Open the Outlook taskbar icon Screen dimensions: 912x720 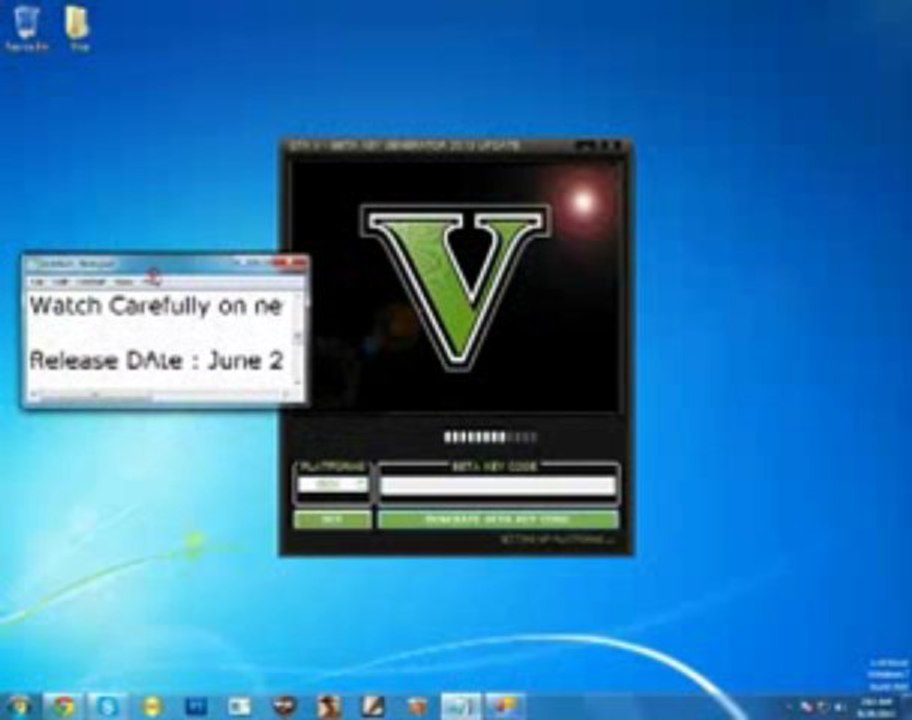coord(239,707)
